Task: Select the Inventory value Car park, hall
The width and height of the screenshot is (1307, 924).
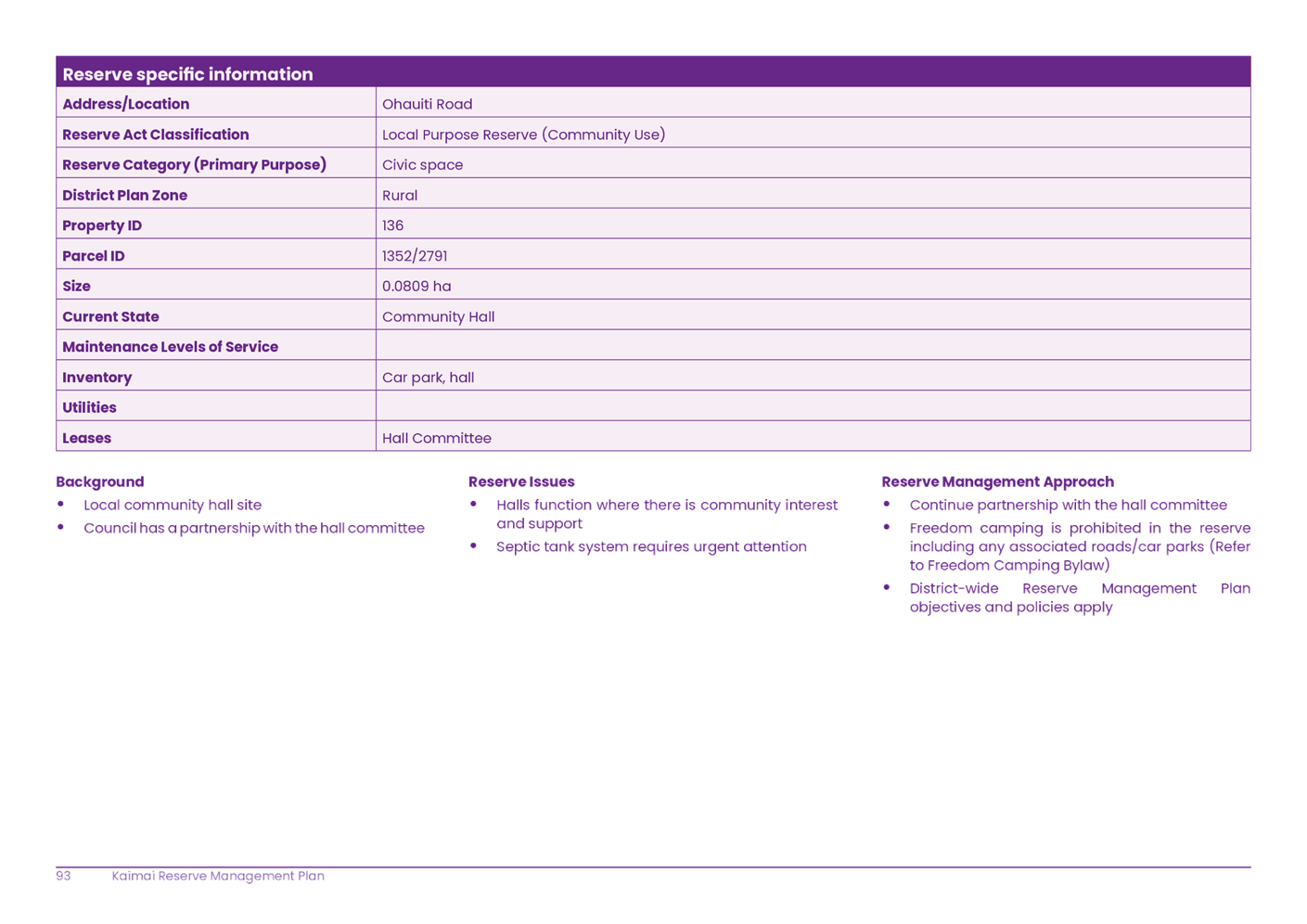Action: coord(428,377)
